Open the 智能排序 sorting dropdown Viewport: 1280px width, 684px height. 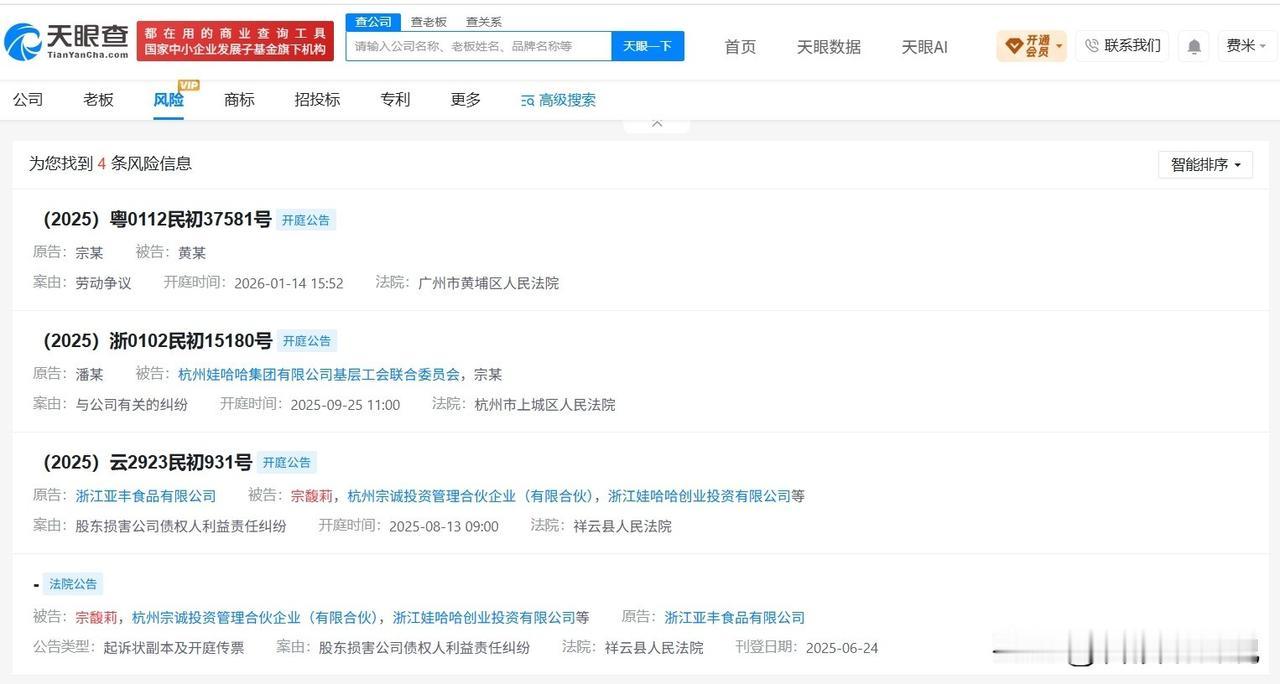click(1205, 164)
